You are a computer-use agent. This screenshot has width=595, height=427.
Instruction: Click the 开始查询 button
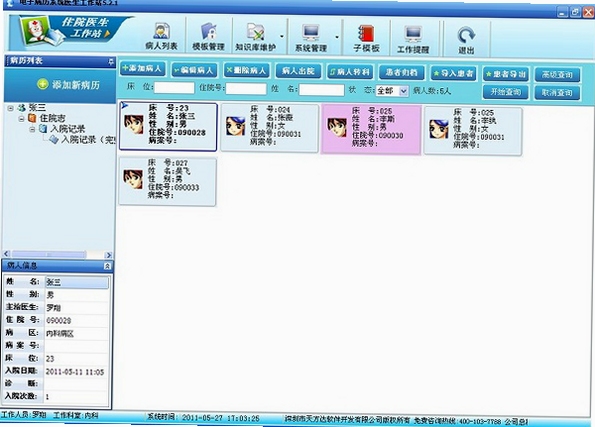tap(505, 92)
